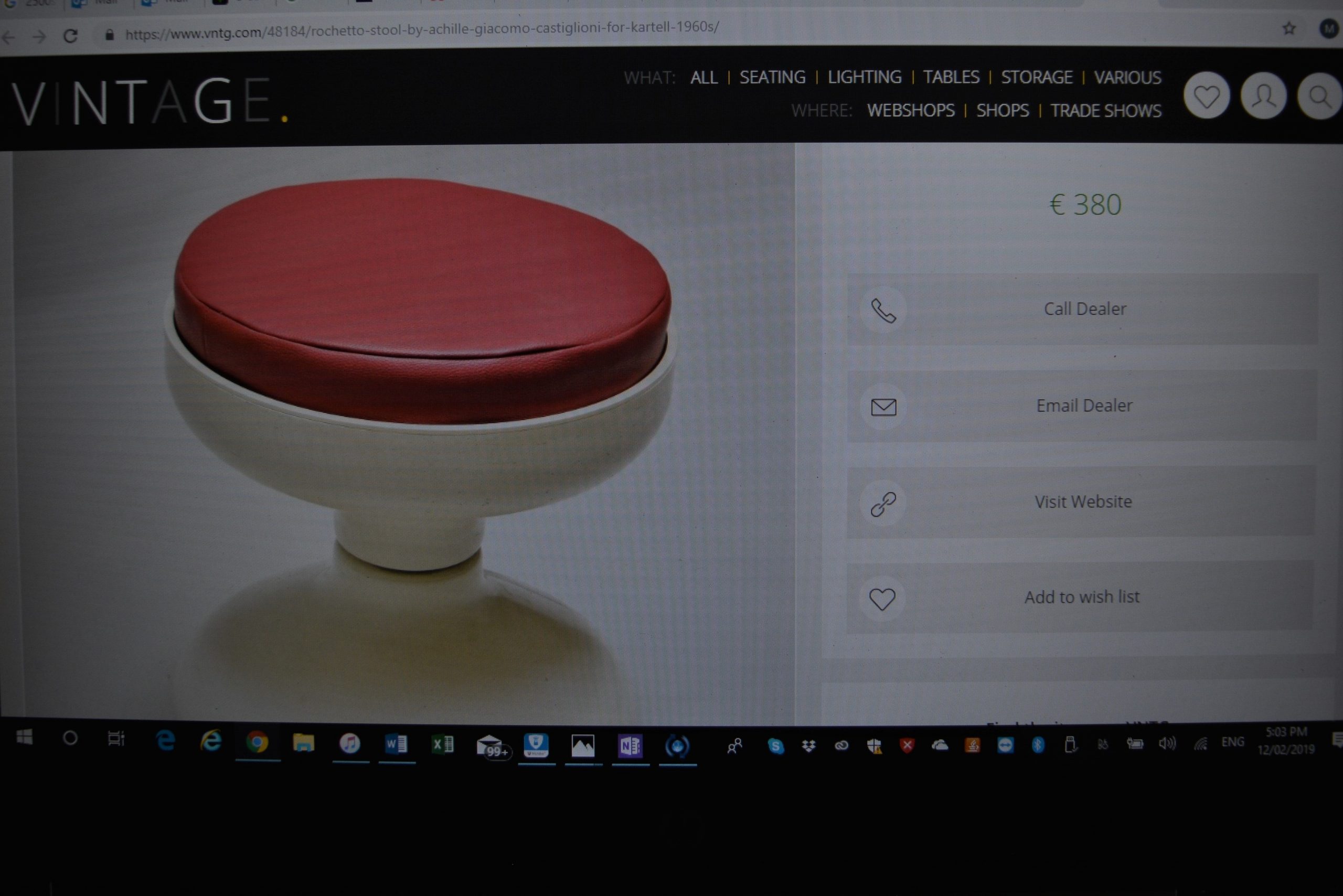The image size is (1343, 896).
Task: Click the chain link icon beside Visit Website
Action: point(883,504)
